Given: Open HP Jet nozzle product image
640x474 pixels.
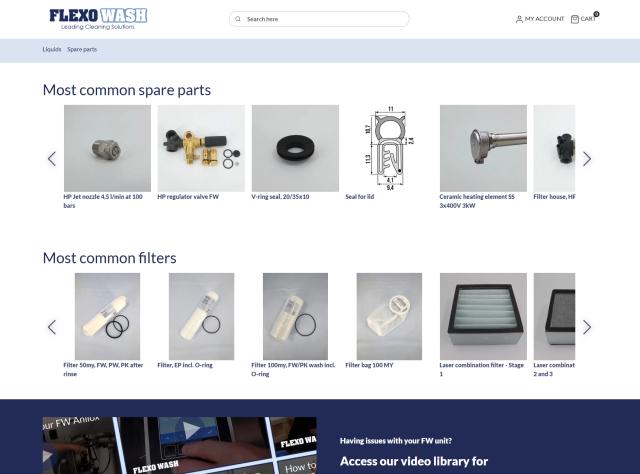Looking at the screenshot, I should [x=107, y=148].
